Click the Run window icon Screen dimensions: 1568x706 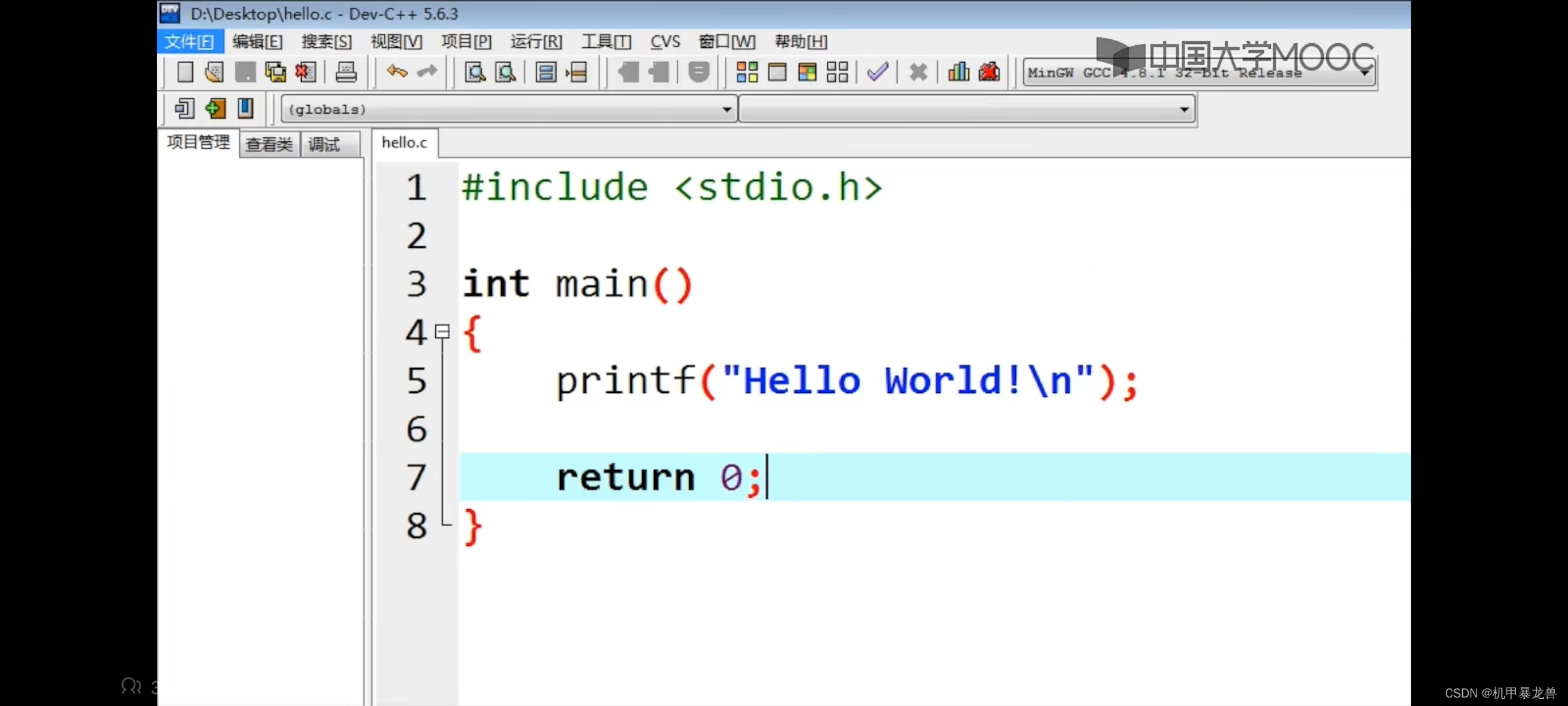pos(777,72)
